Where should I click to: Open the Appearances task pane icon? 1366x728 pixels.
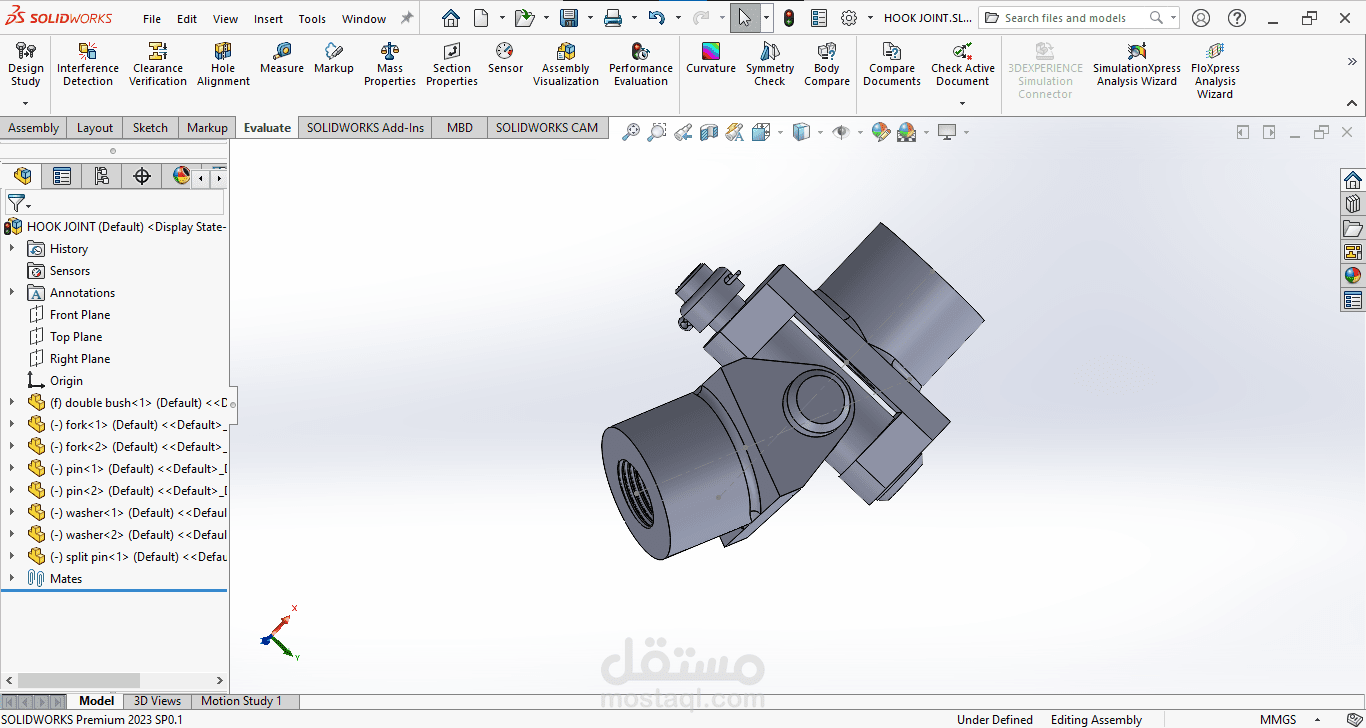click(x=1353, y=276)
